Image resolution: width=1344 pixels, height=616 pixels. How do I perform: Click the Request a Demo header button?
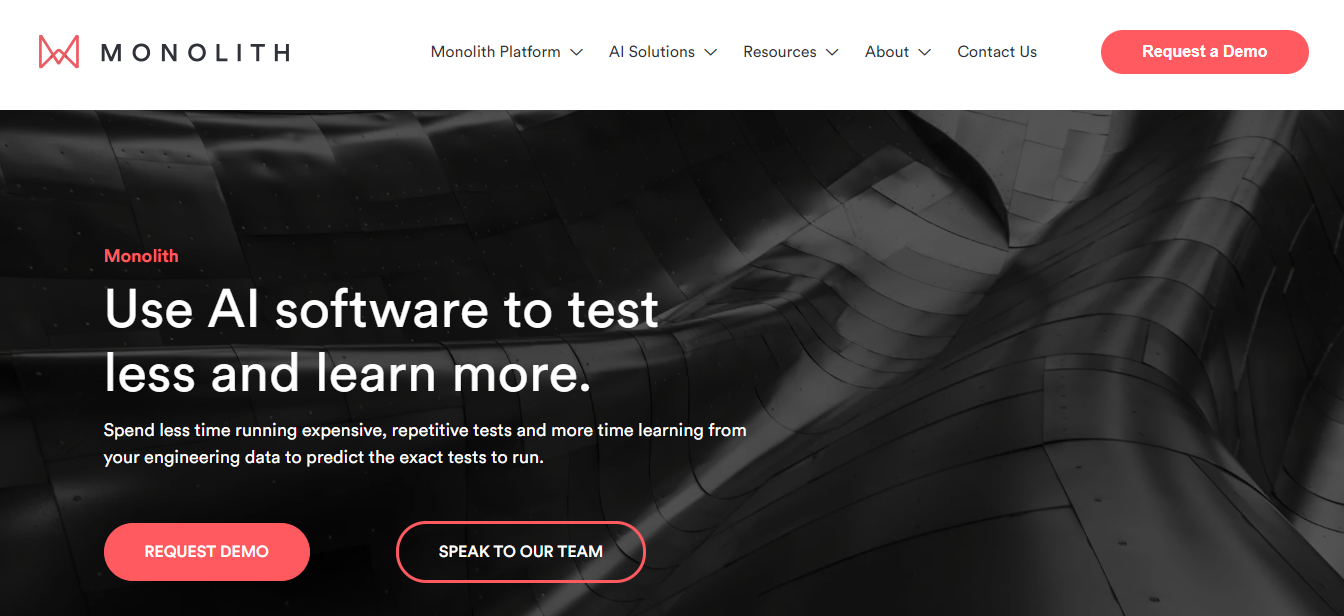point(1204,52)
